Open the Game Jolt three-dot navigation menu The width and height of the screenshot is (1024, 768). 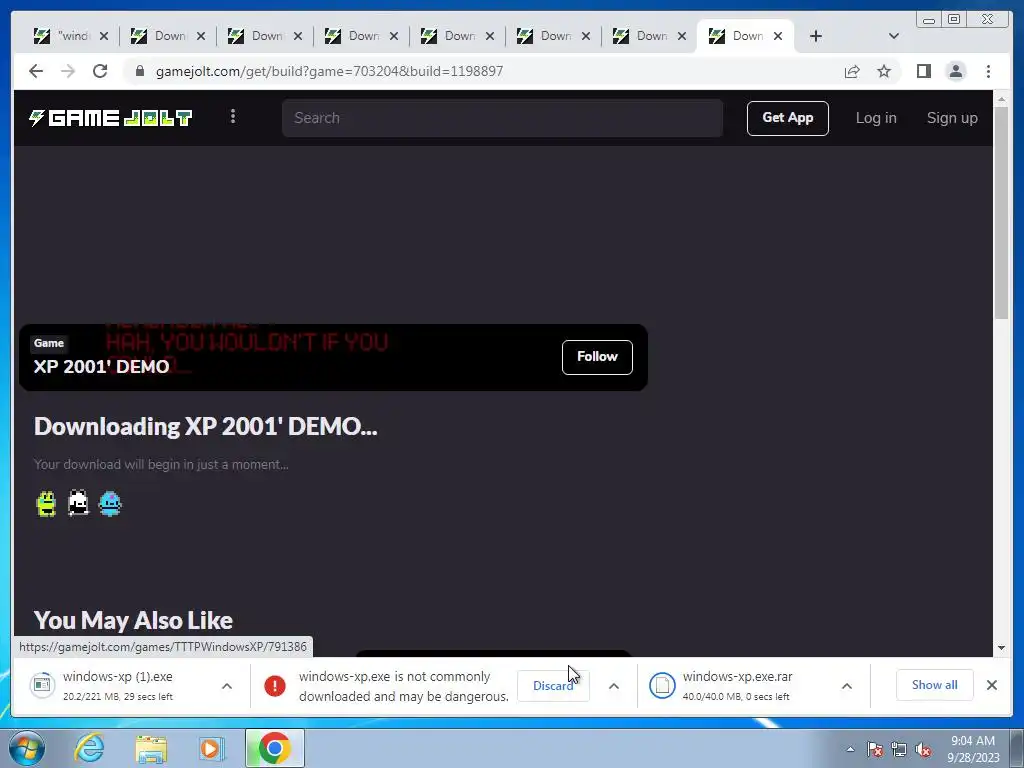point(233,117)
